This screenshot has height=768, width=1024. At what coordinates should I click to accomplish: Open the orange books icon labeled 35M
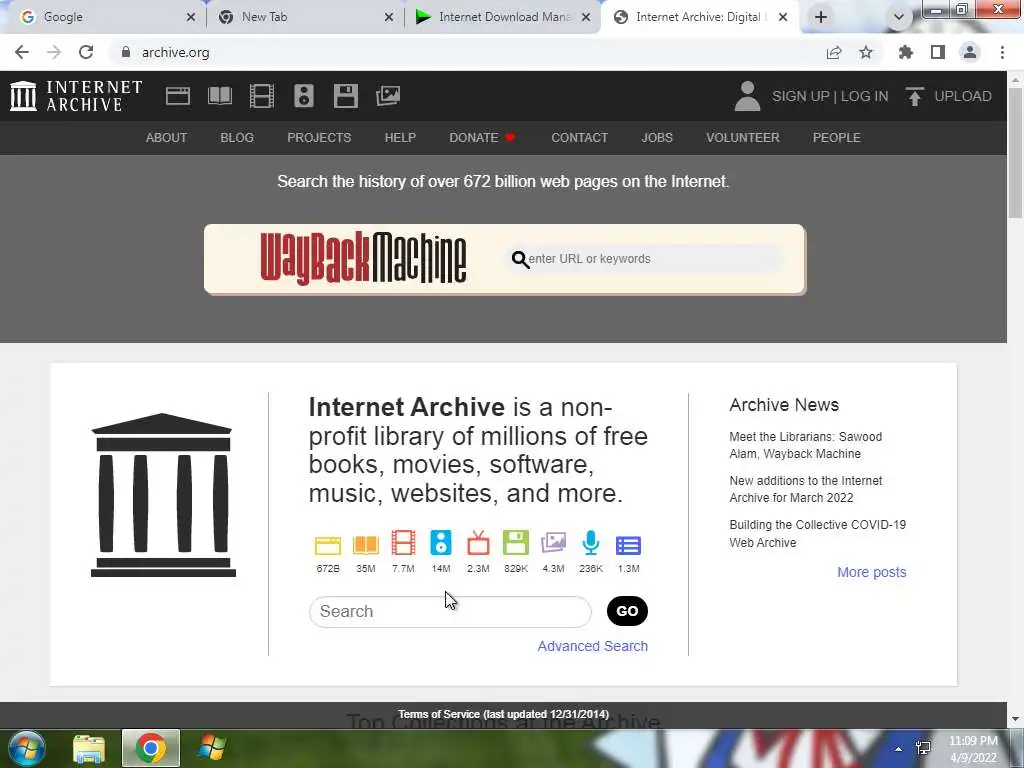click(366, 544)
